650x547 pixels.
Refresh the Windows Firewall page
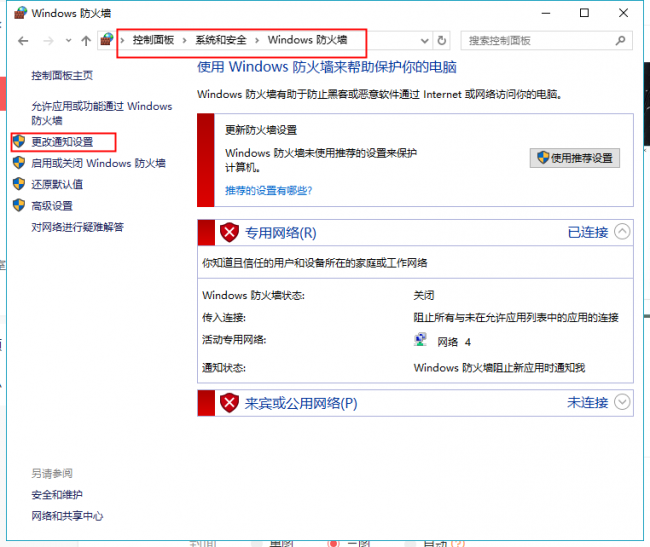click(x=442, y=41)
